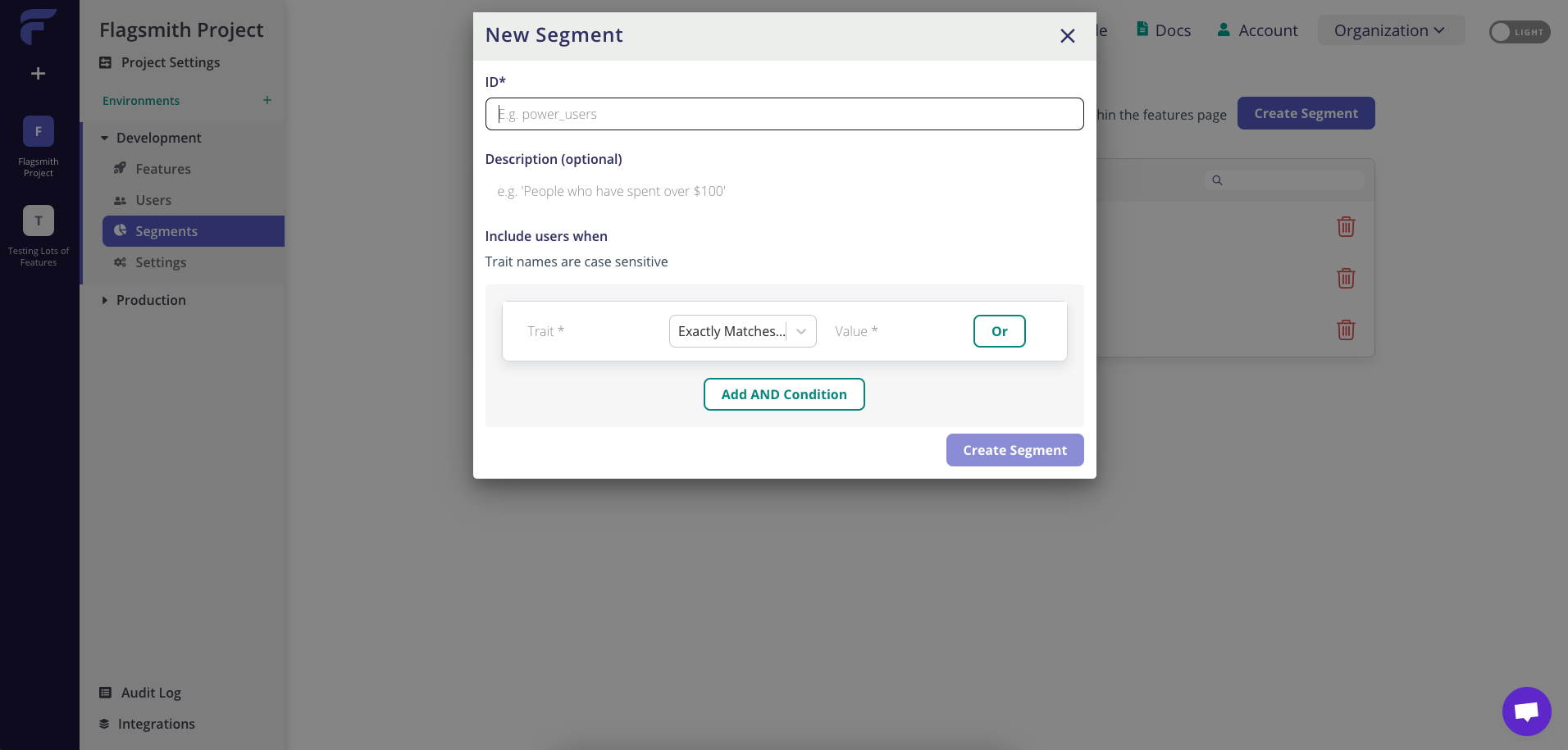This screenshot has height=750, width=1568.
Task: Select the Flagsmith Project F avatar
Action: (39, 131)
